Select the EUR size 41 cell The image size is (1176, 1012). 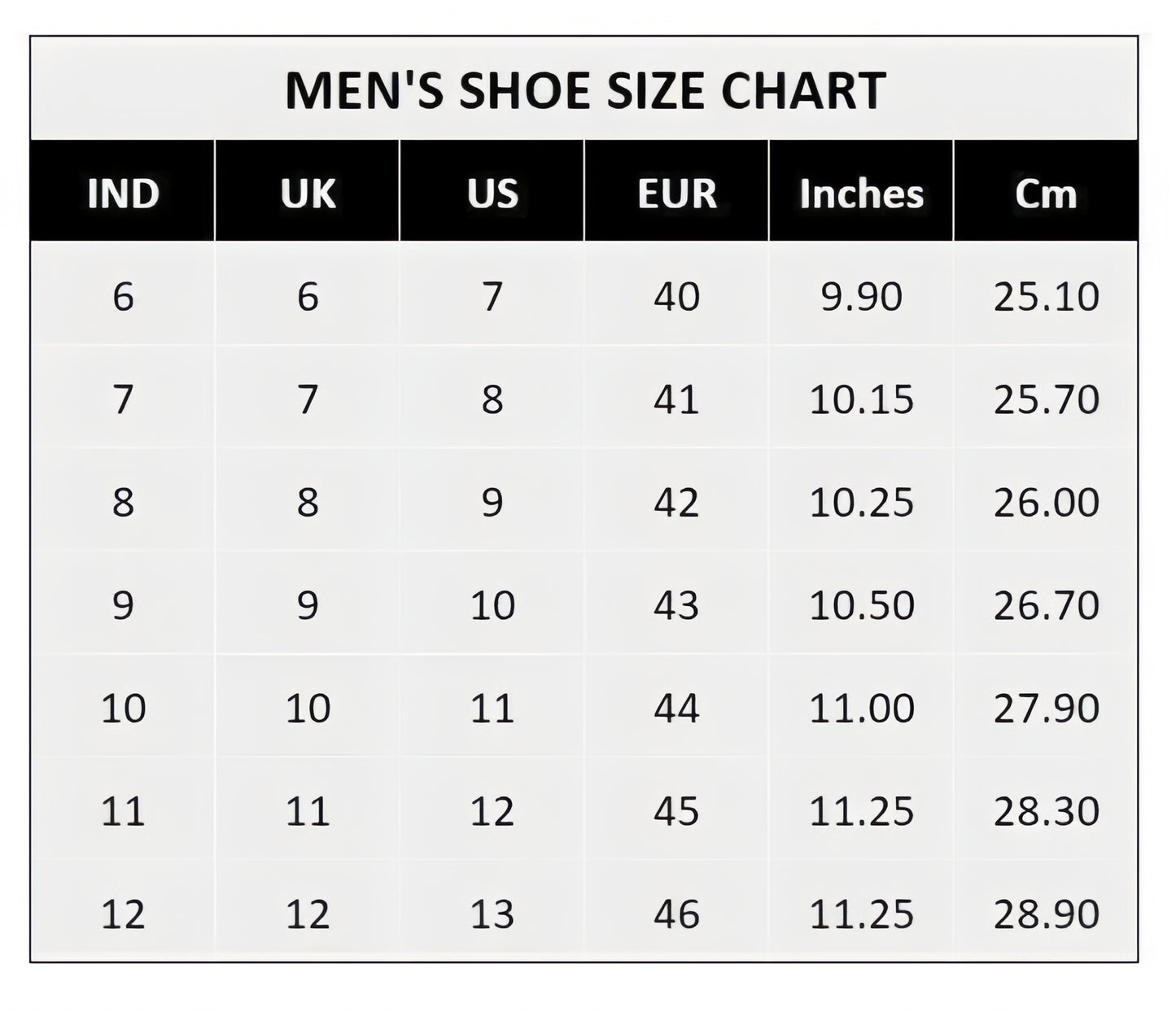(x=676, y=399)
